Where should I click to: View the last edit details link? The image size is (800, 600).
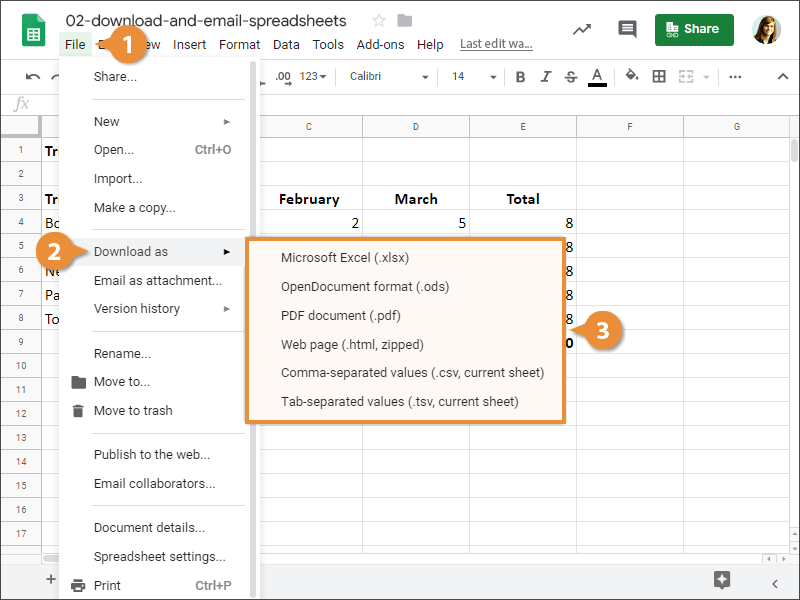pyautogui.click(x=496, y=44)
